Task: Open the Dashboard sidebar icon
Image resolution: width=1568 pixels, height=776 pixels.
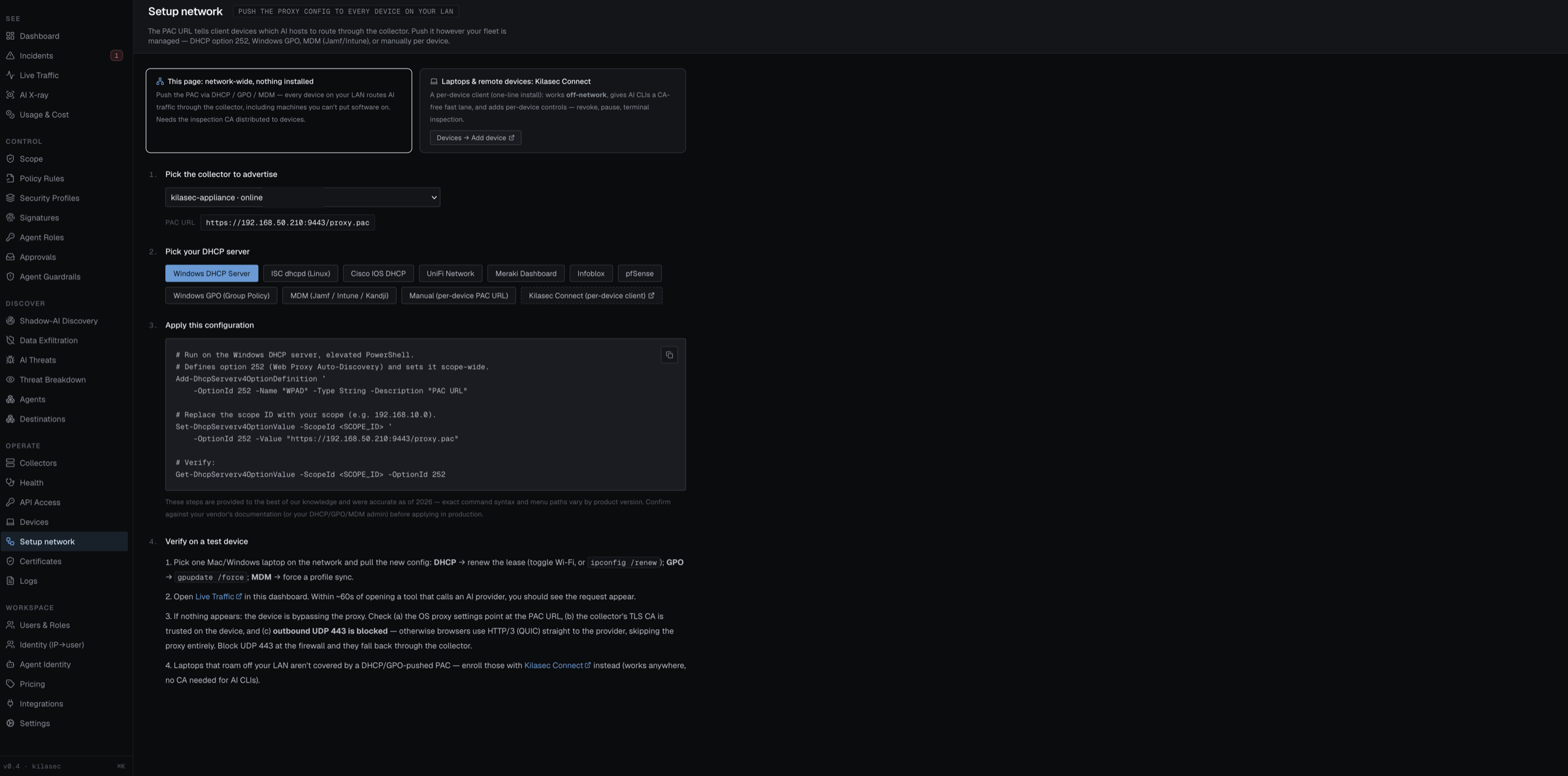Action: (x=10, y=36)
